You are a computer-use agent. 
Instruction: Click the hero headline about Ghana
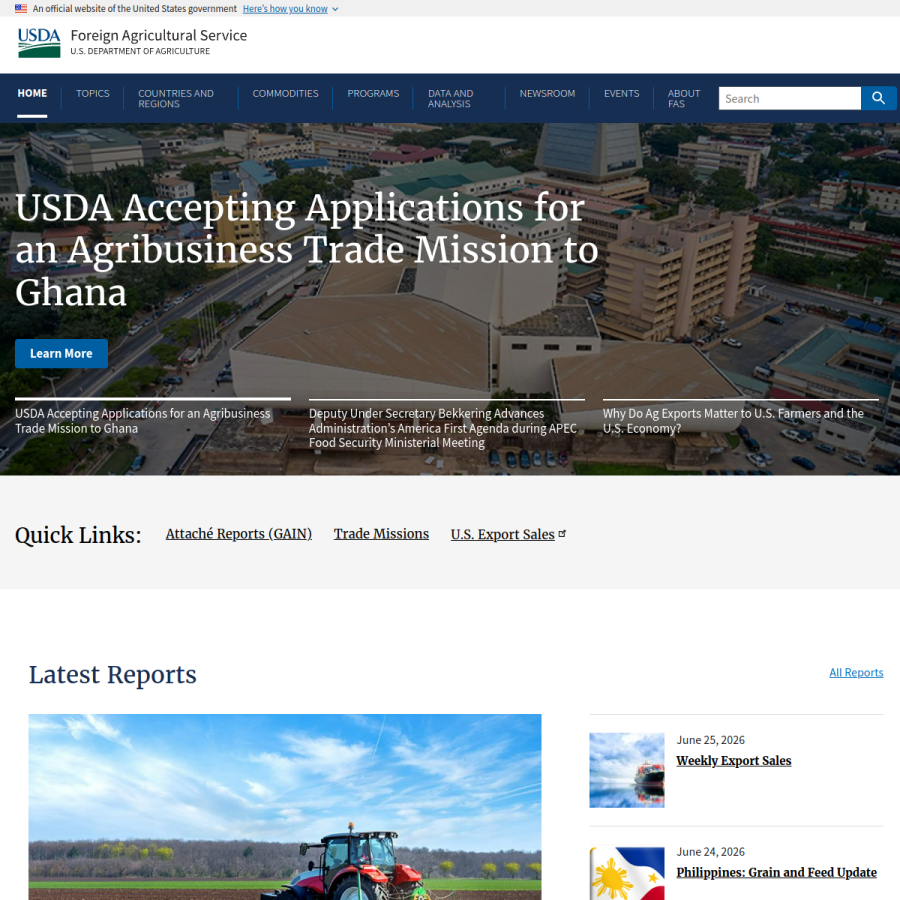[307, 250]
